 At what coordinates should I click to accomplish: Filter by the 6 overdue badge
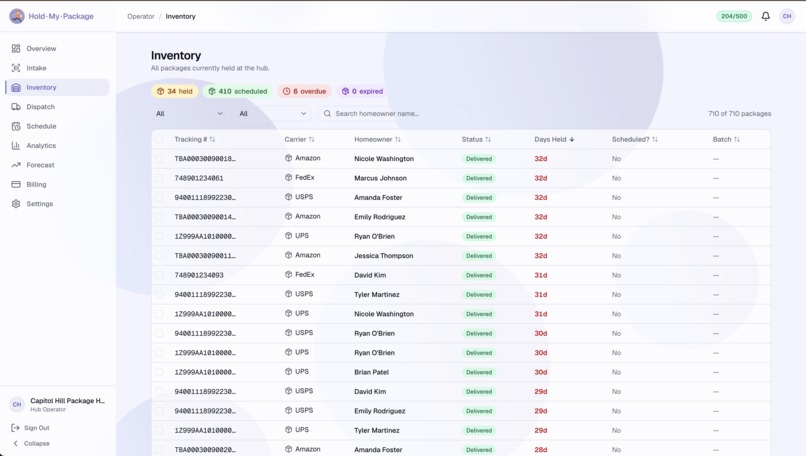coord(305,91)
